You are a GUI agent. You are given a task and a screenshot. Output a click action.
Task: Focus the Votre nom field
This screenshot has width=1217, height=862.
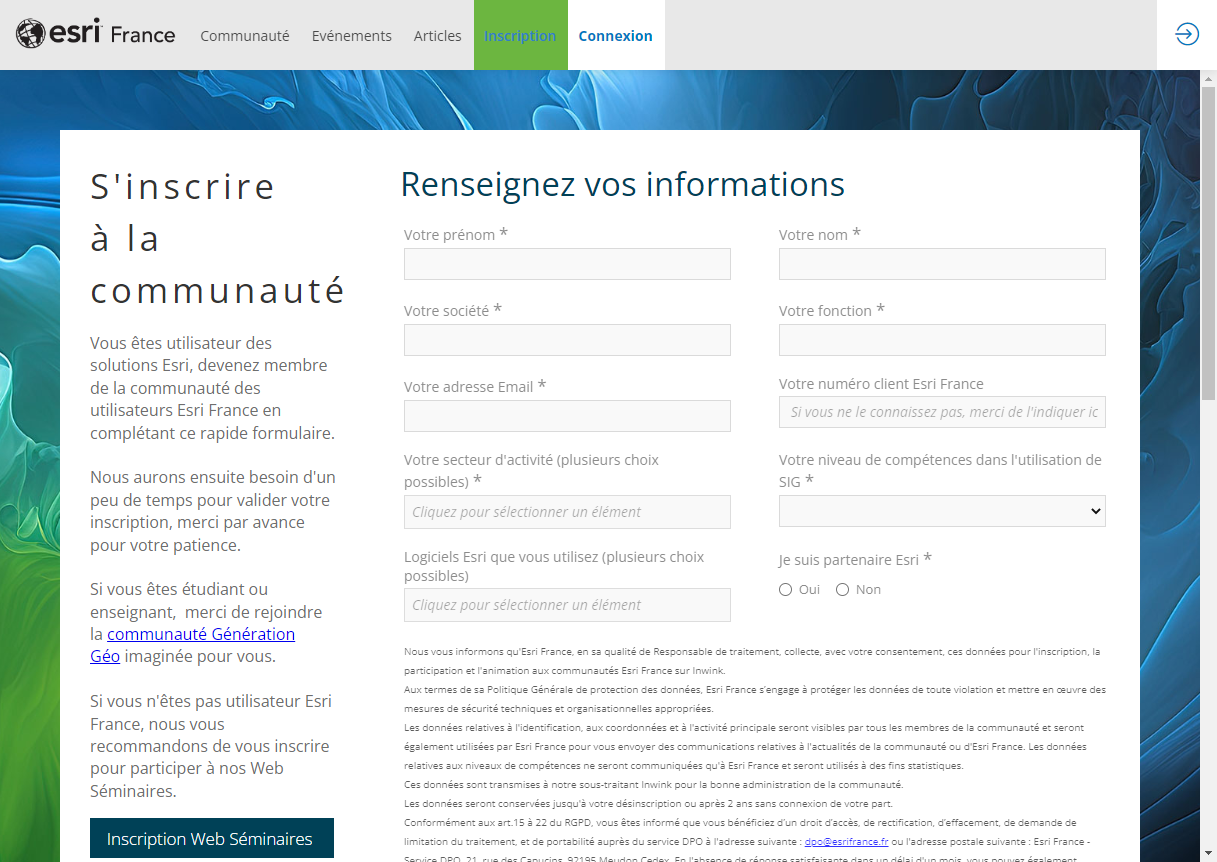click(x=942, y=264)
